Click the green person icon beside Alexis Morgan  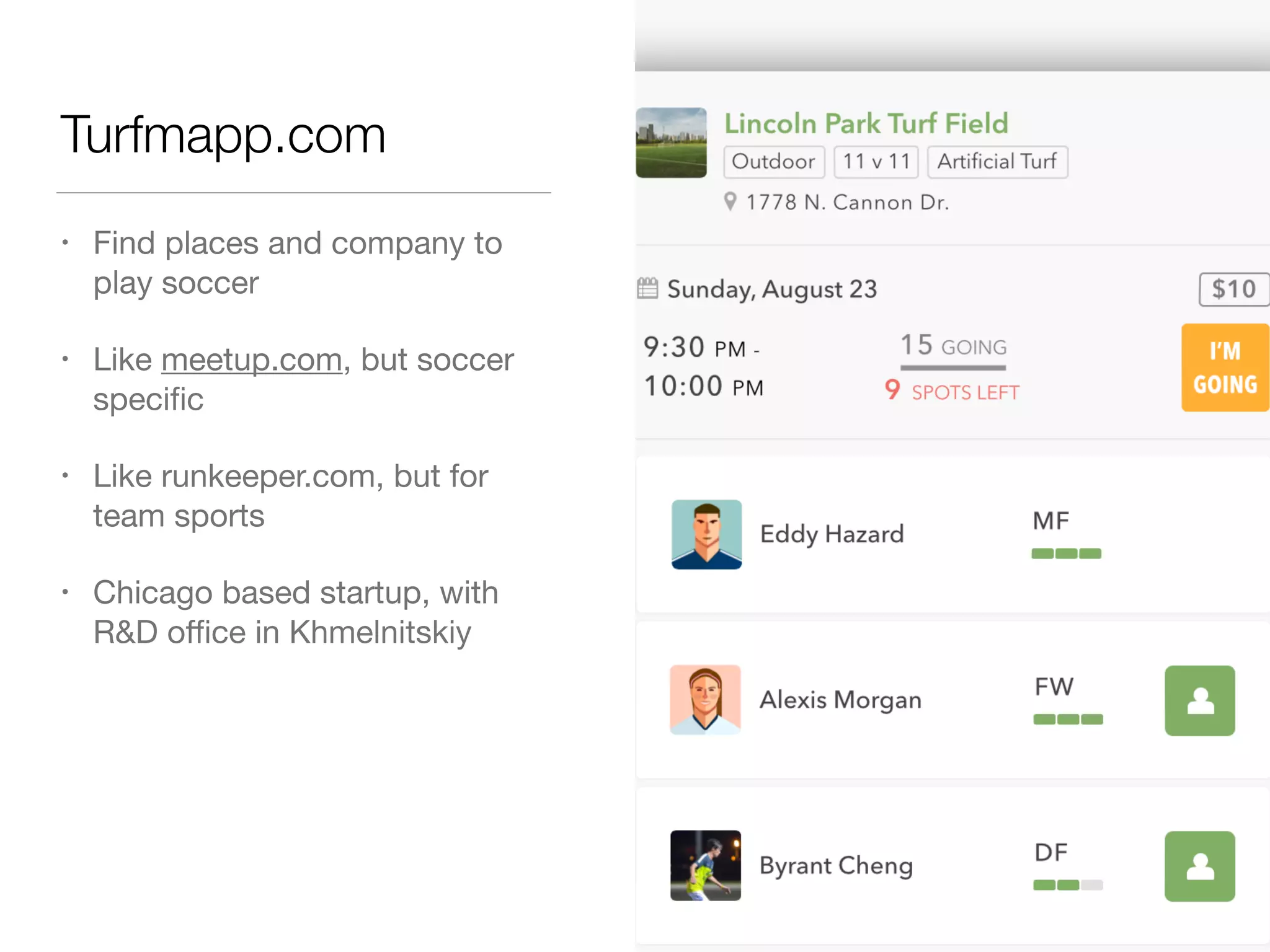pyautogui.click(x=1199, y=700)
